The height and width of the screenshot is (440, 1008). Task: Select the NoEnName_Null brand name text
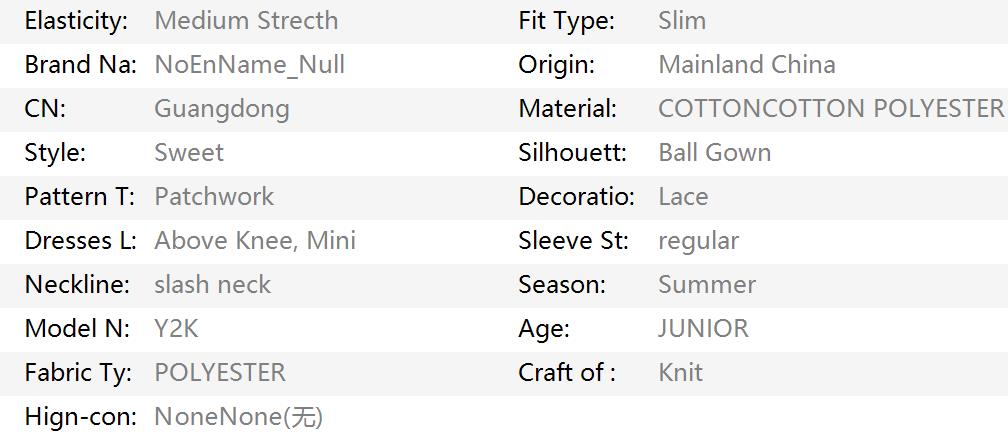249,65
